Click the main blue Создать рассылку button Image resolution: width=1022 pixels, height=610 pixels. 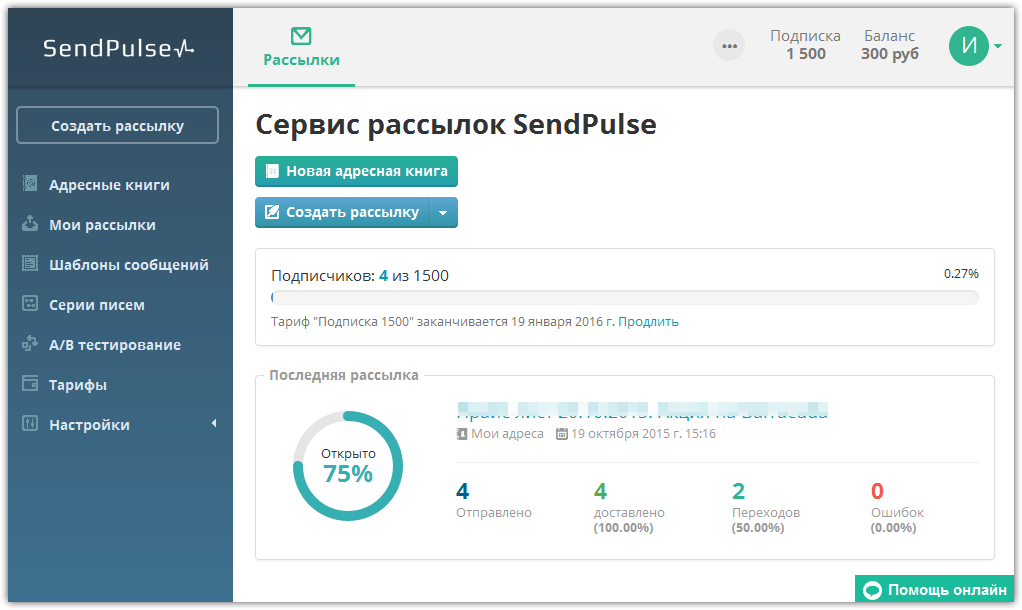[342, 212]
